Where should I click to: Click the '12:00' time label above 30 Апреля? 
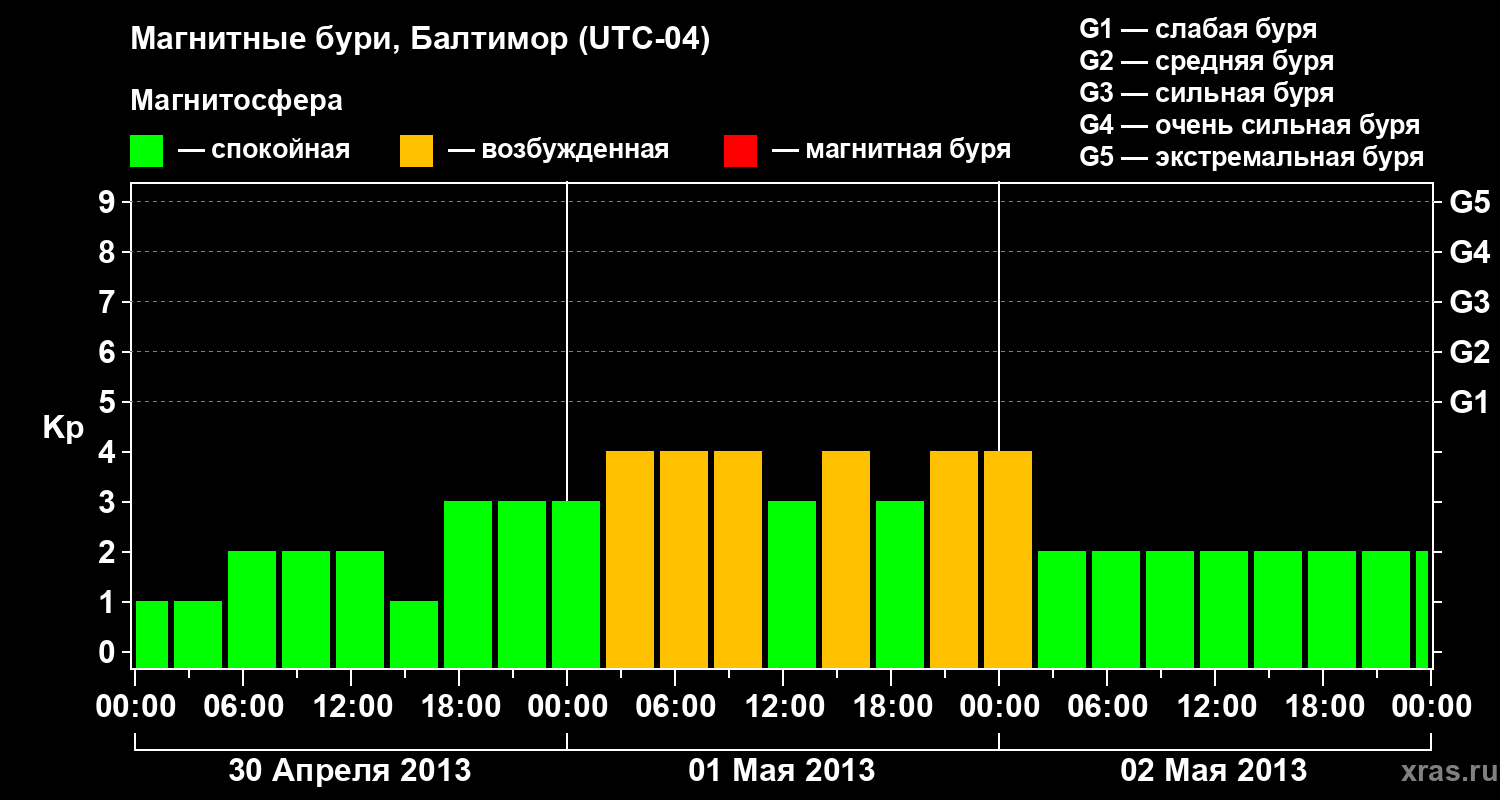[351, 707]
